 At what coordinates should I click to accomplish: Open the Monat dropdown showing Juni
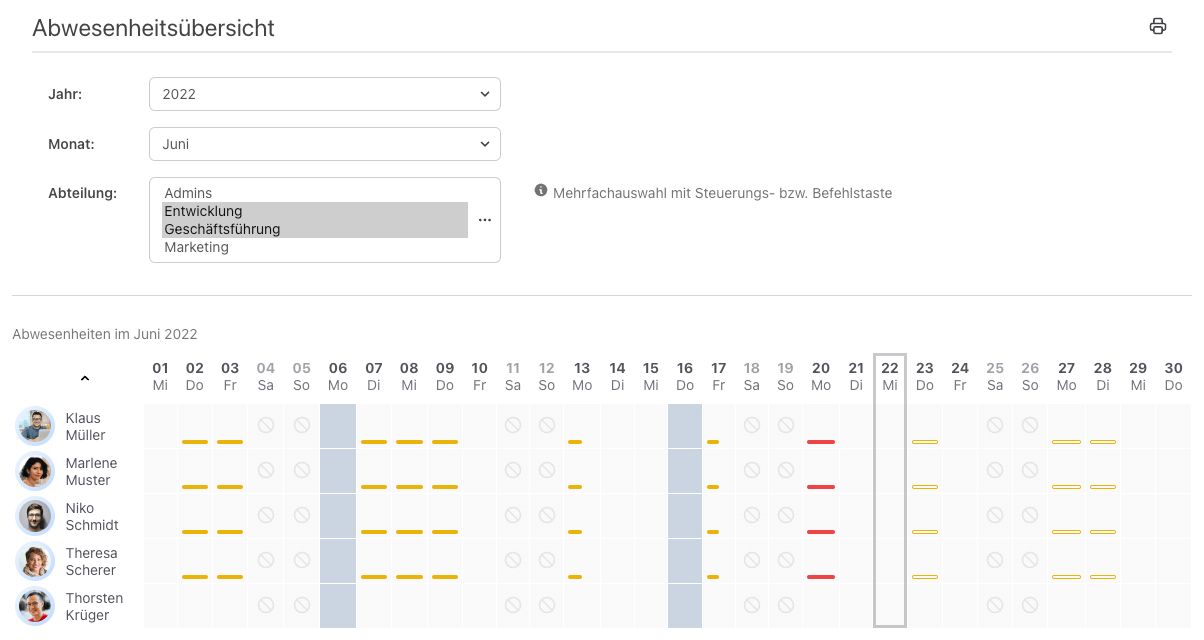click(x=324, y=143)
